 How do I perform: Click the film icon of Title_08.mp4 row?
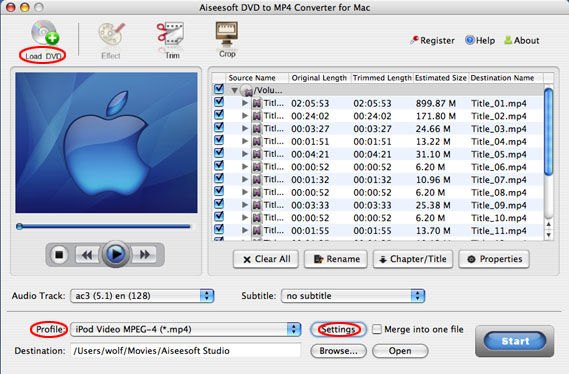coord(257,193)
